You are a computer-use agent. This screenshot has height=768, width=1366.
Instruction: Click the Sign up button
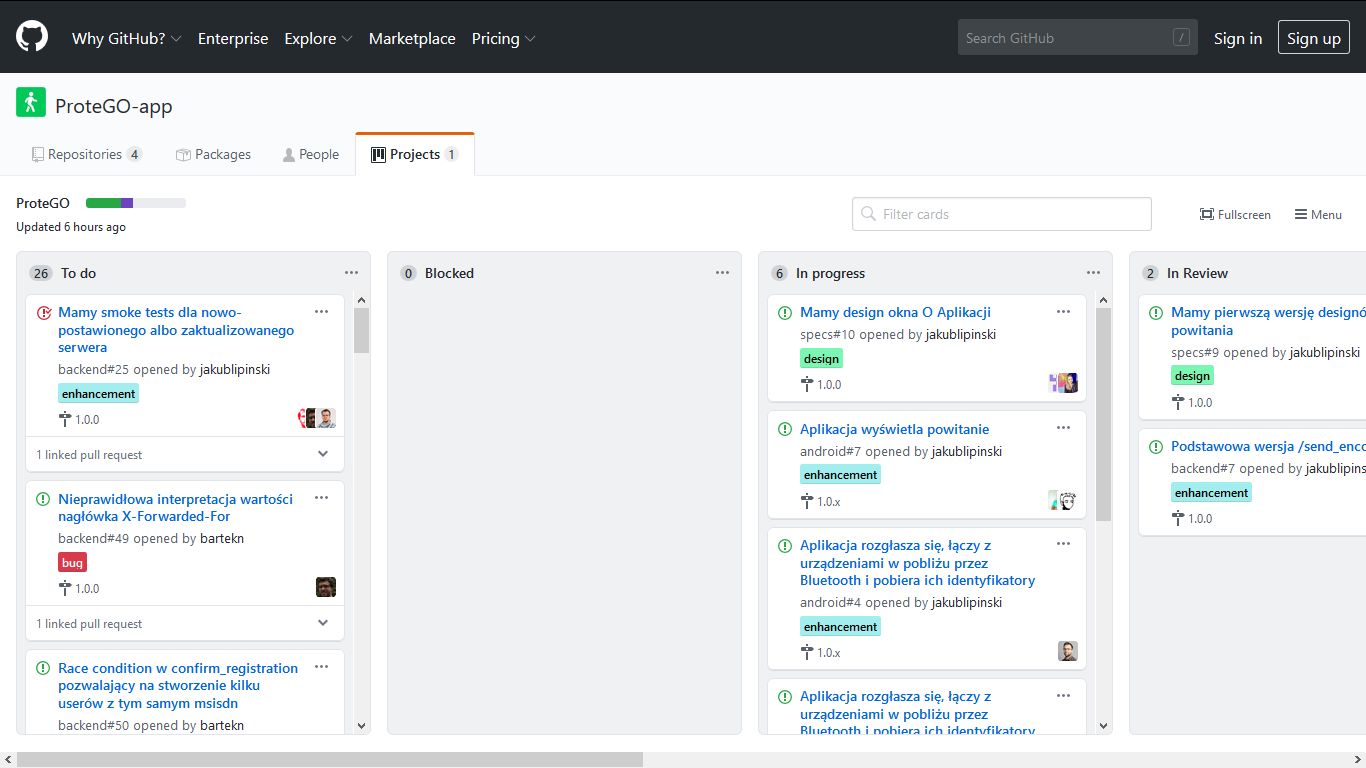[1313, 38]
